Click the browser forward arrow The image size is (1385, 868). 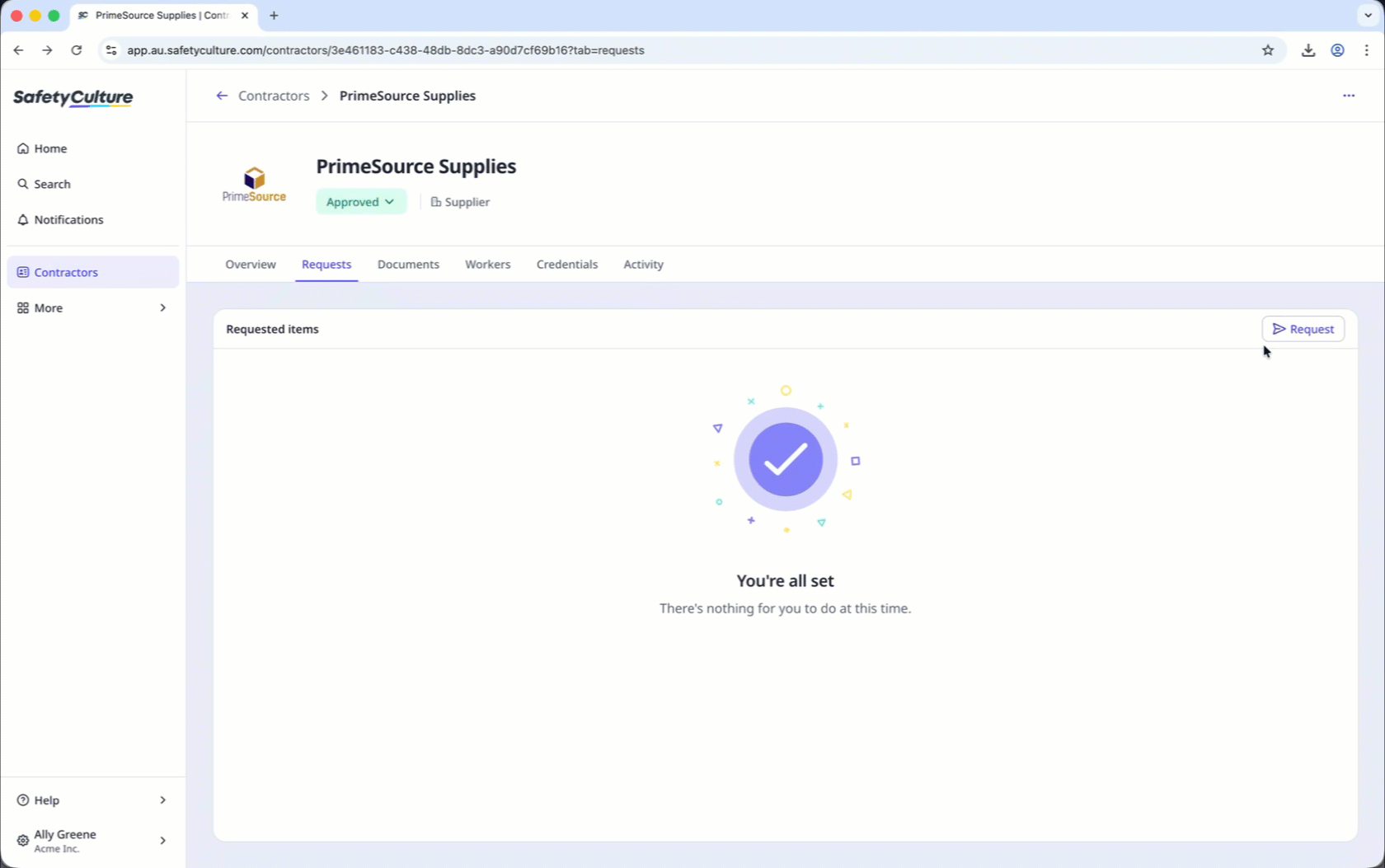47,50
